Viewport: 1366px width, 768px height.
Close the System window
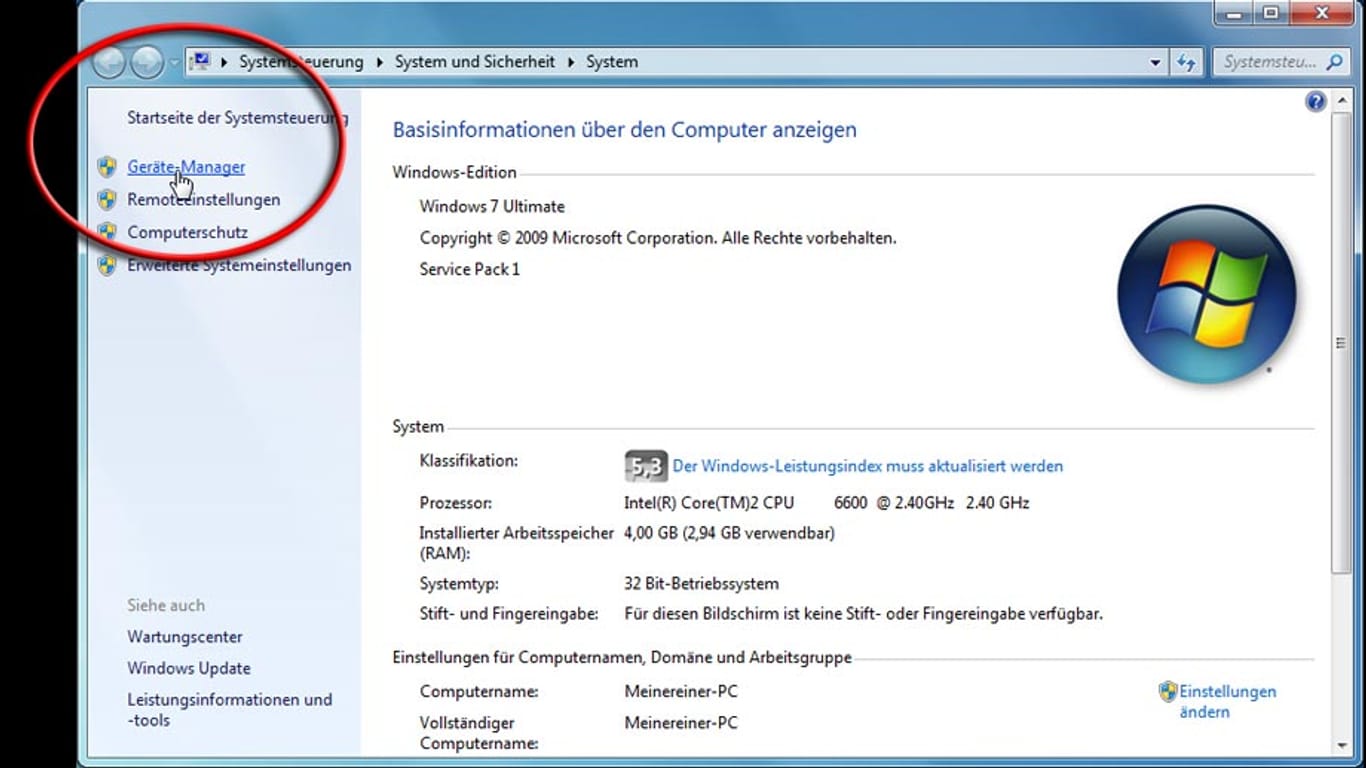[1322, 13]
